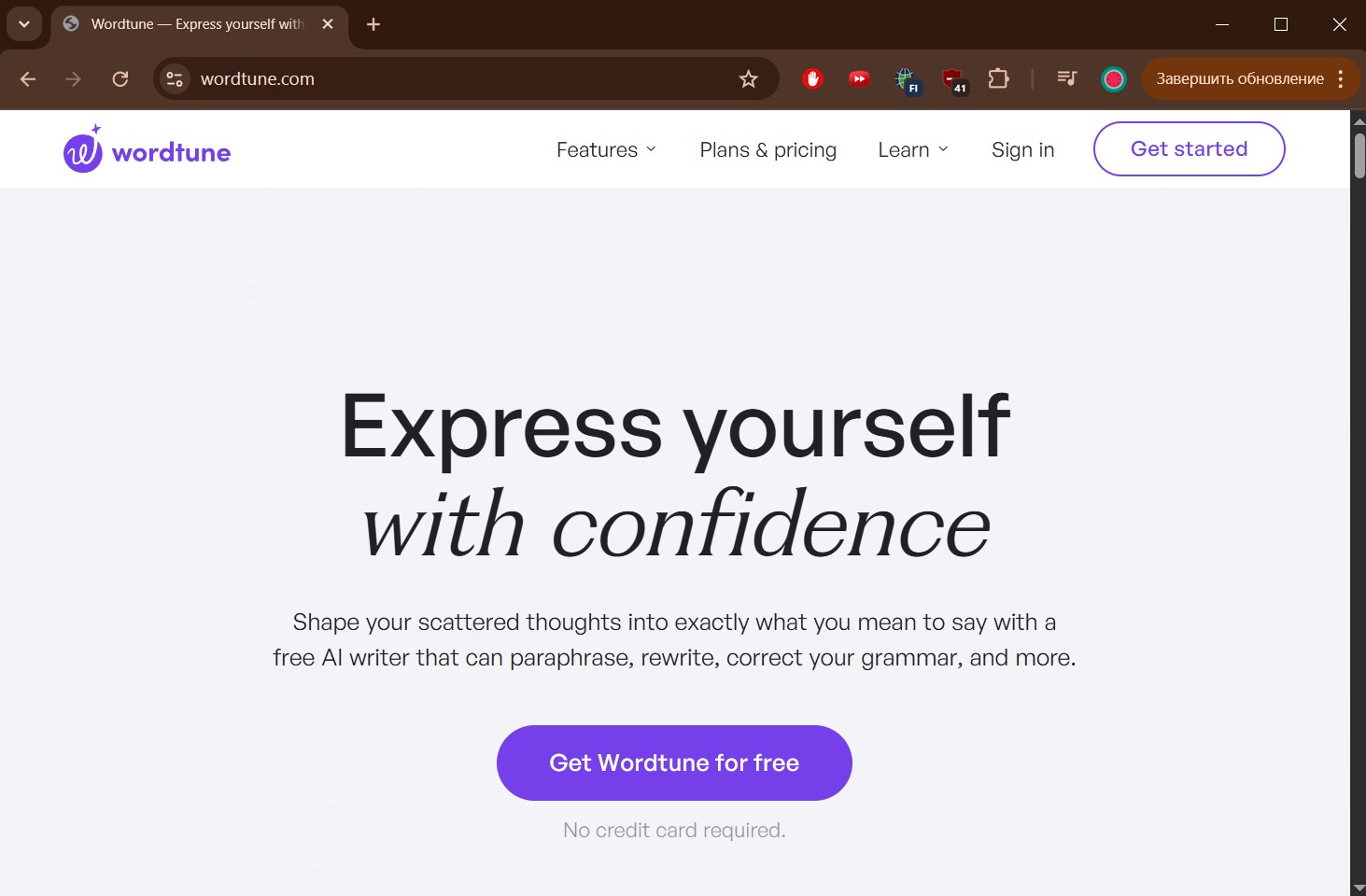Click the Get Wordtune for free button
The image size is (1366, 896).
[x=674, y=763]
